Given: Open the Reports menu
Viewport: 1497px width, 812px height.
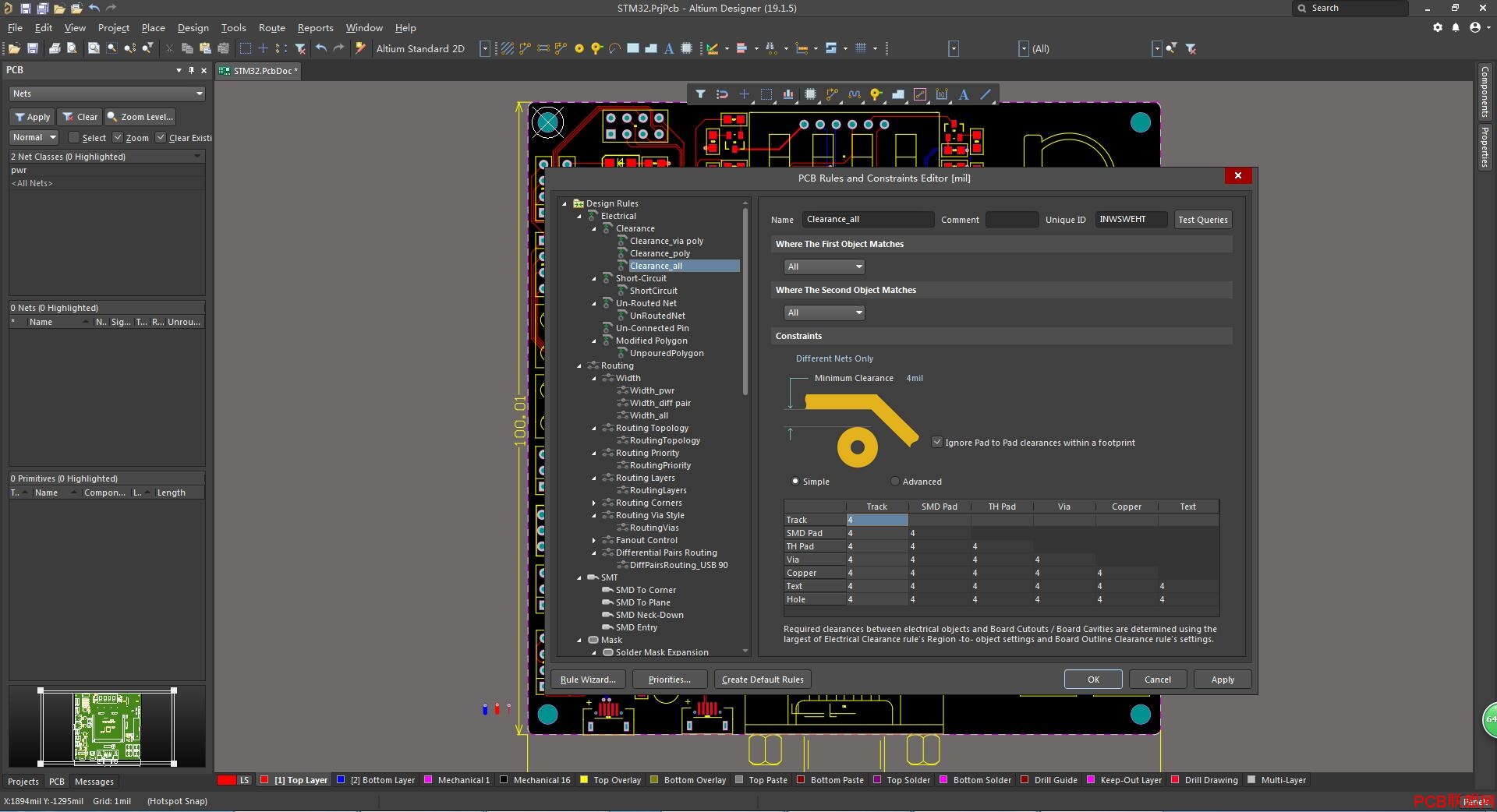Looking at the screenshot, I should pyautogui.click(x=315, y=27).
